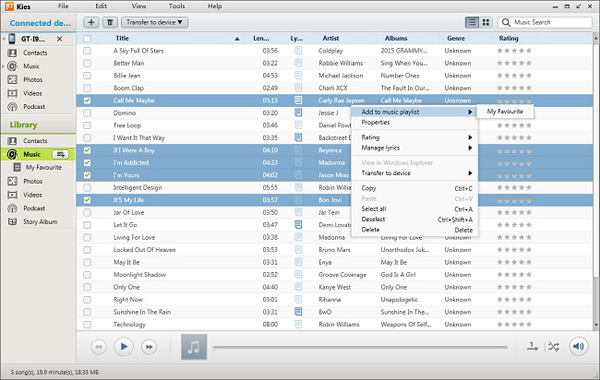Screen dimensions: 600x380
Task: Open the Tools menu
Action: 176,6
